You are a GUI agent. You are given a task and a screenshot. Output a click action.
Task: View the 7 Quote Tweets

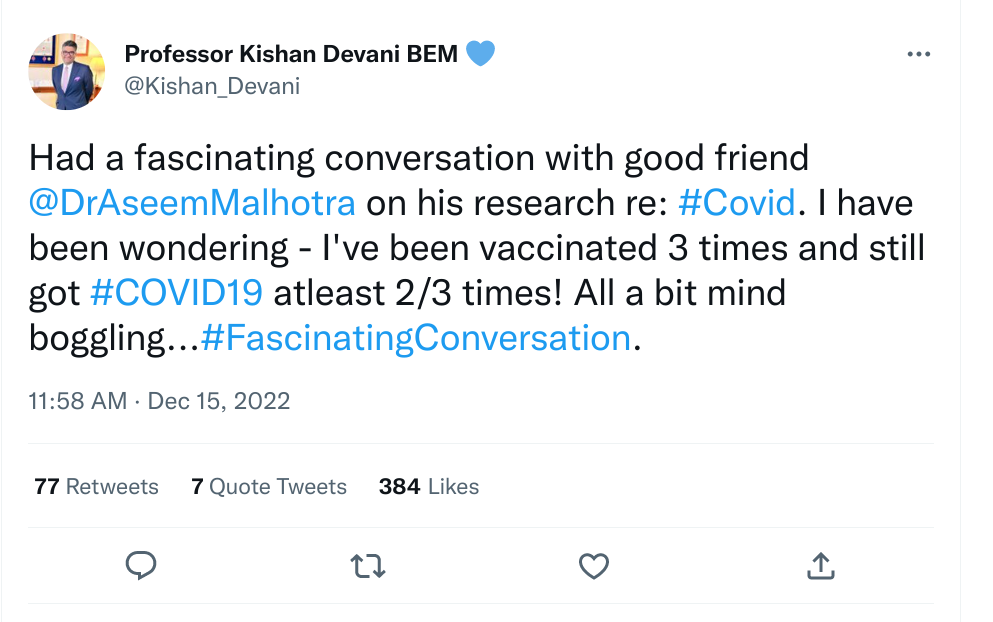tap(269, 487)
